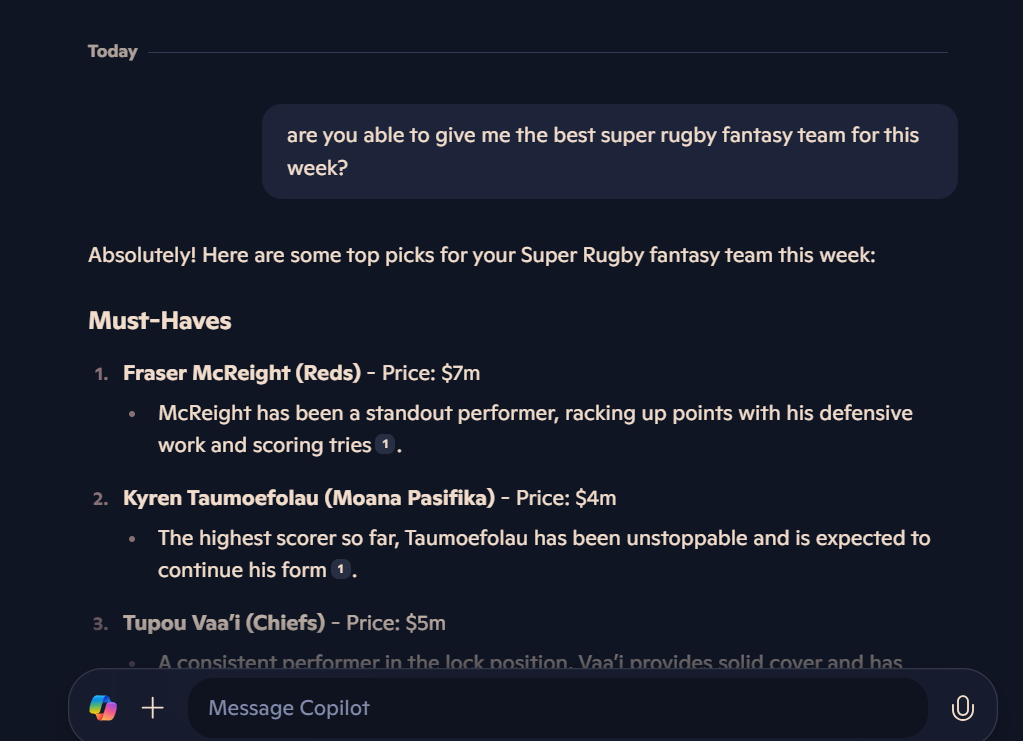1023x741 pixels.
Task: Click list number 1 beside McReight
Action: click(x=100, y=374)
